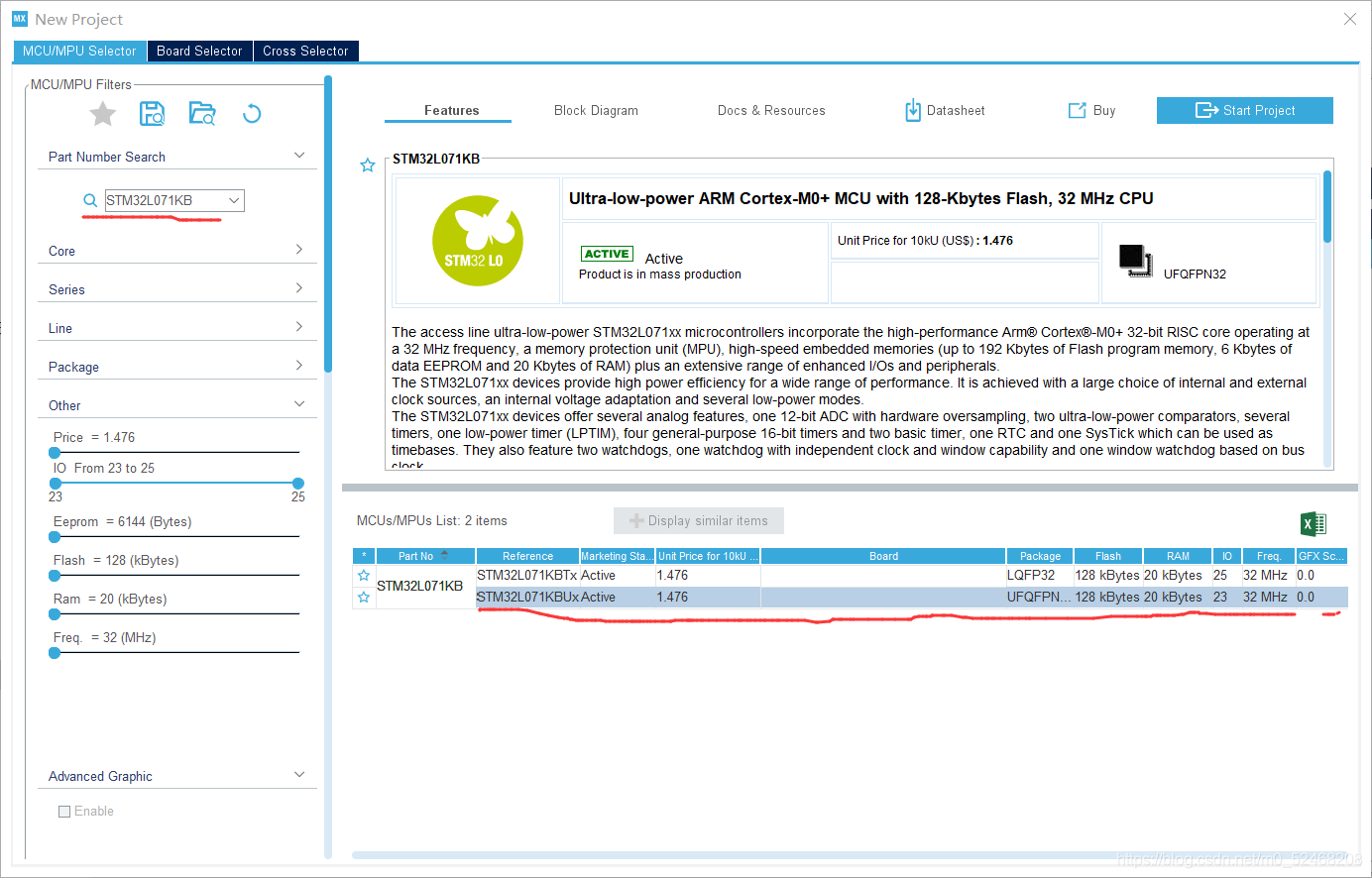
Task: Click the Price slider handle
Action: click(x=55, y=453)
